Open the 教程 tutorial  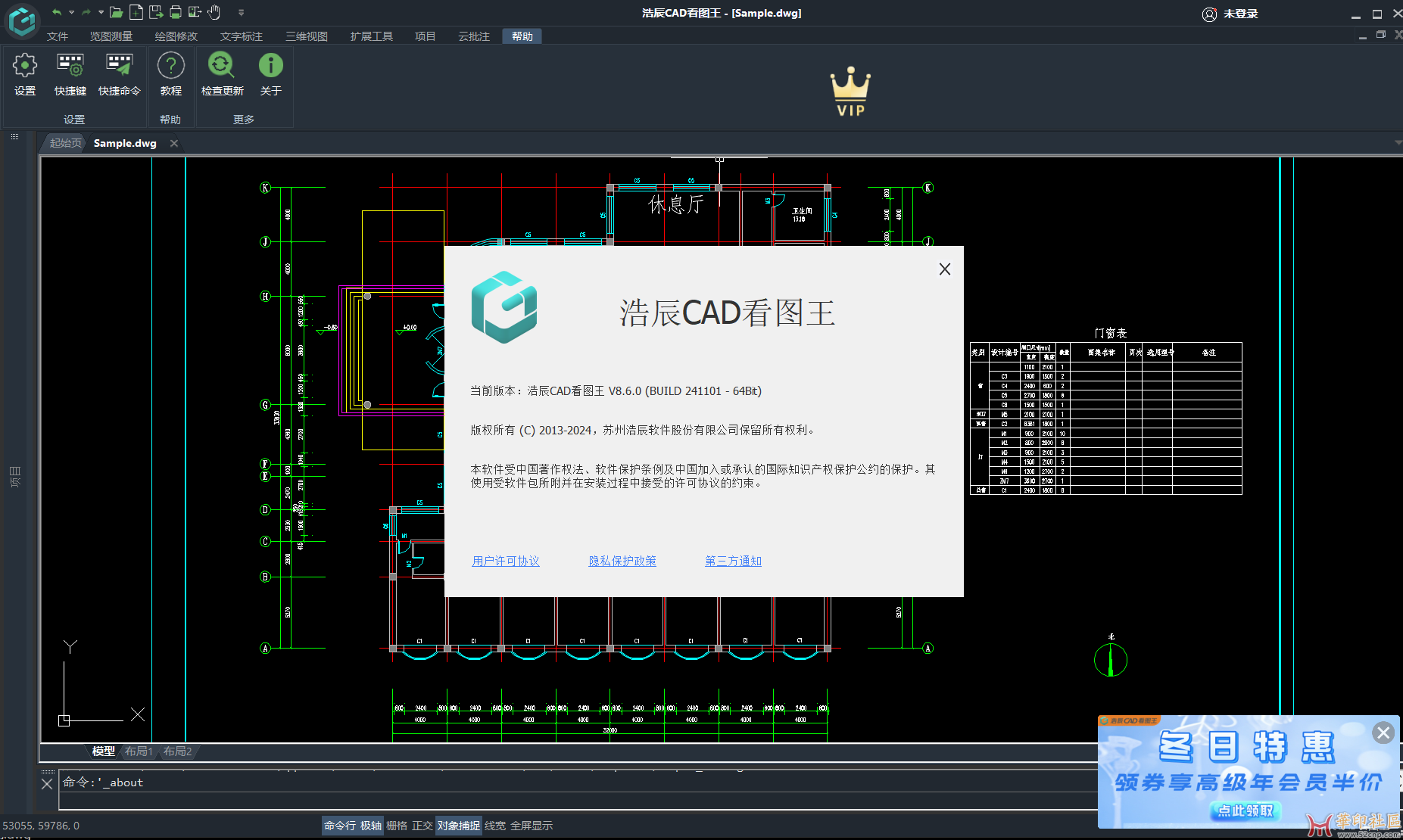point(171,74)
